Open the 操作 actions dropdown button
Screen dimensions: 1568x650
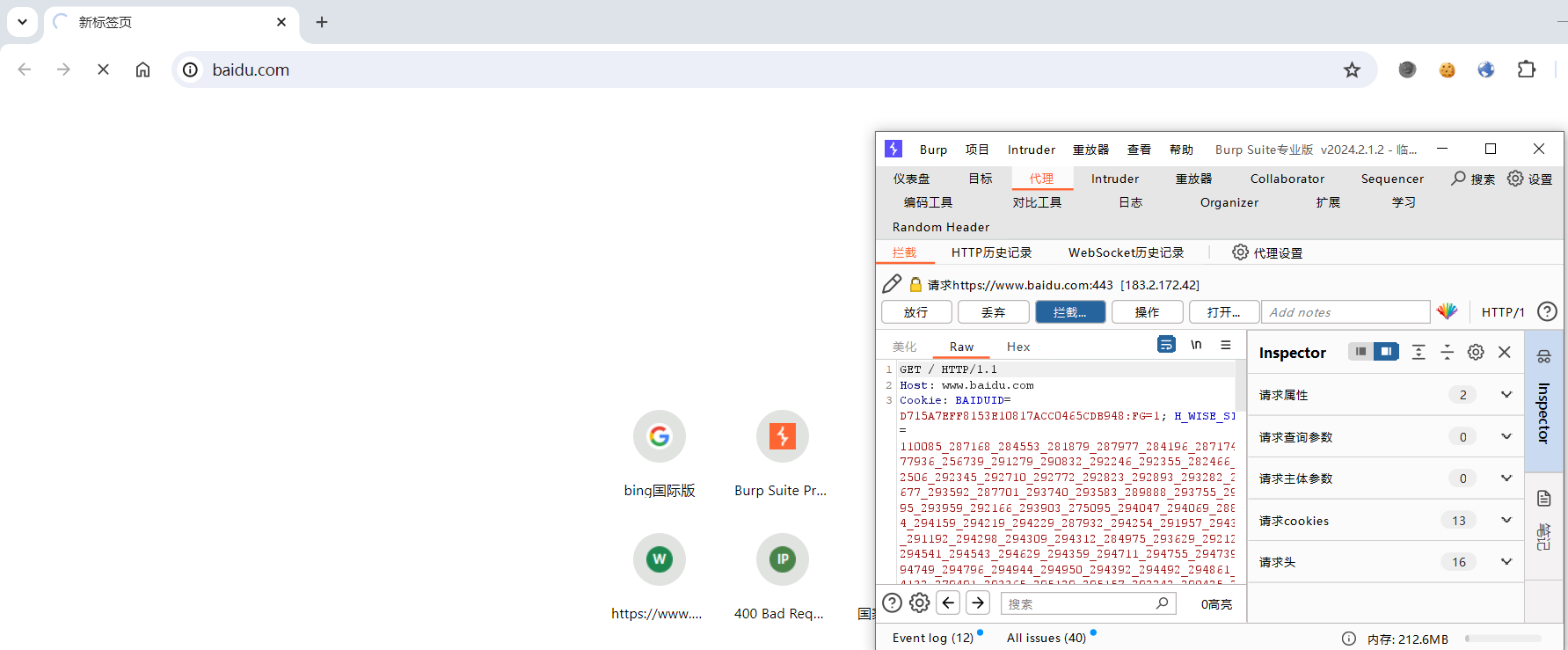tap(1147, 312)
